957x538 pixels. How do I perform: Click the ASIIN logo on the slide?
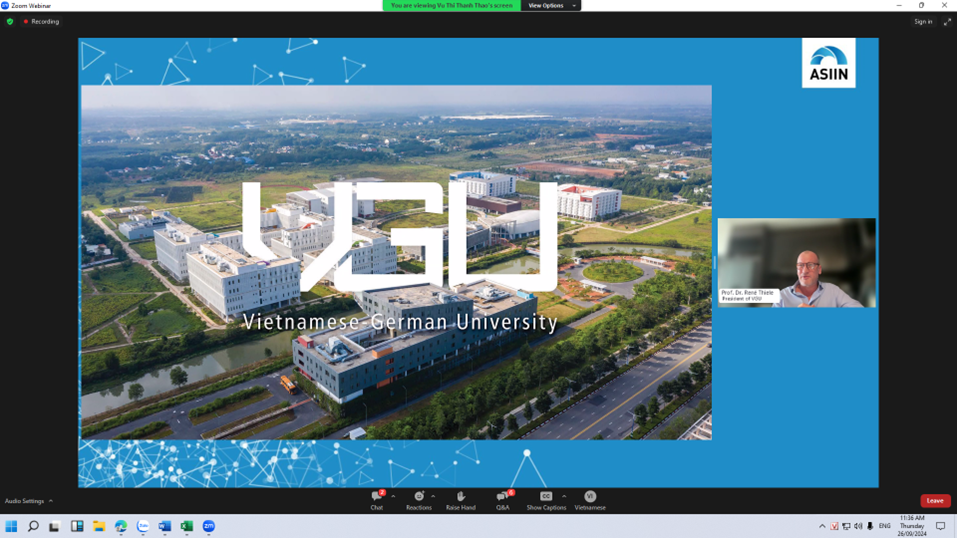(828, 63)
